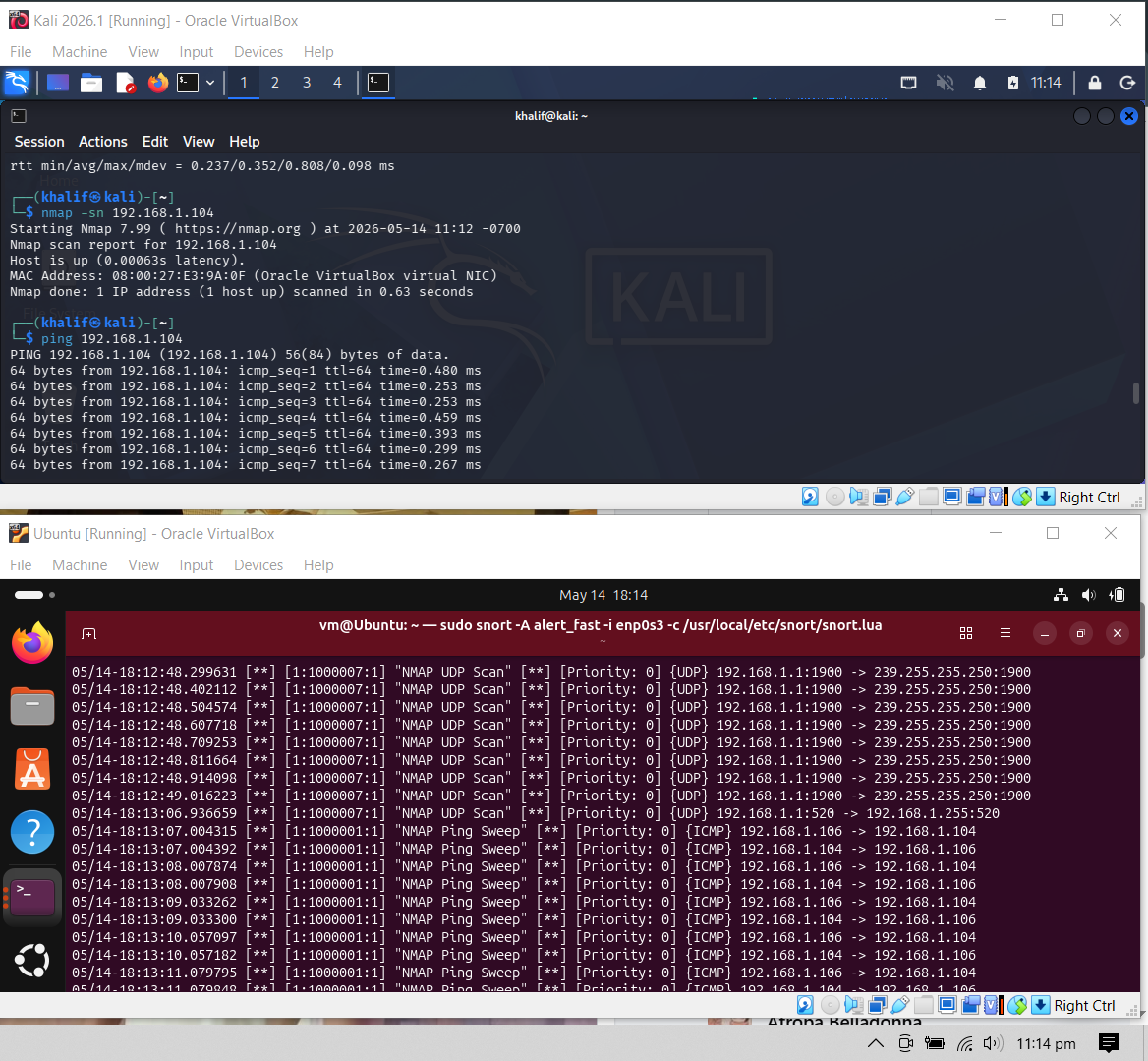Switch to Kali workspace 3

(x=307, y=83)
